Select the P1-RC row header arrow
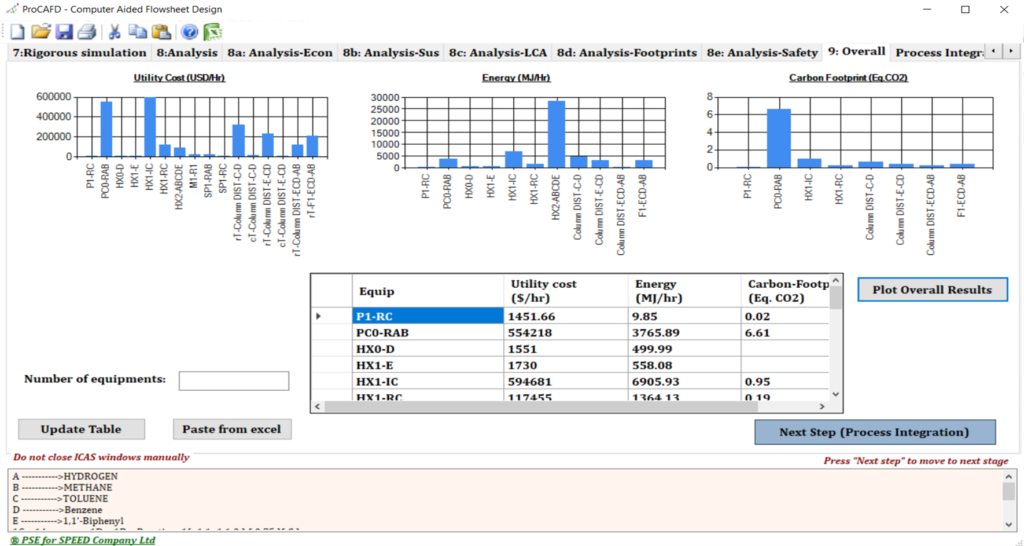 pos(332,316)
